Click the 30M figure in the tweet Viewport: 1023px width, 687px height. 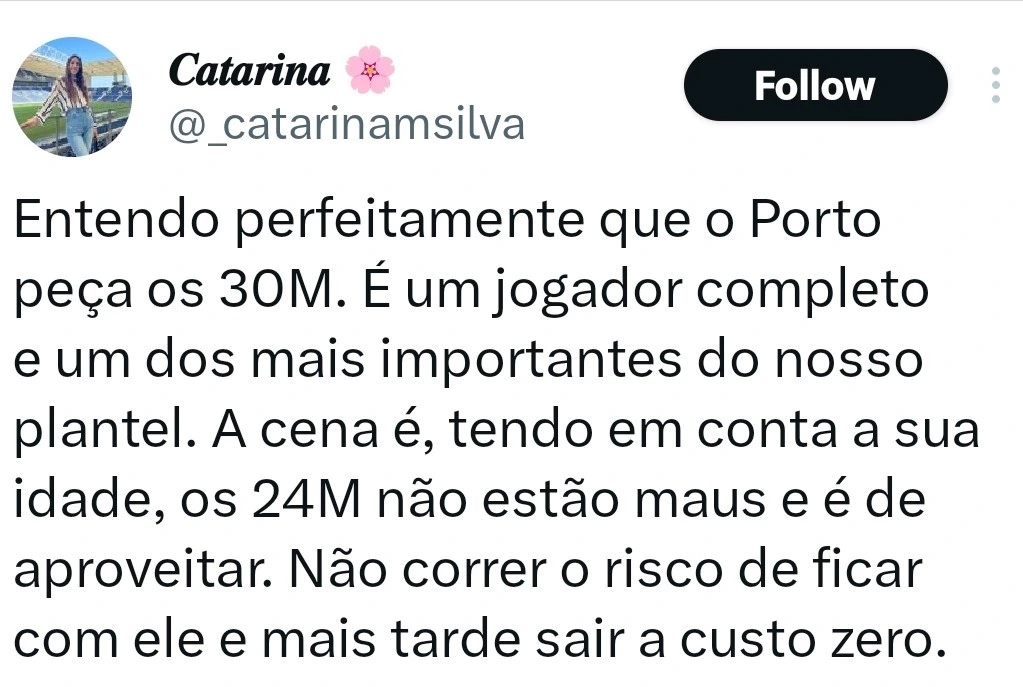[268, 291]
